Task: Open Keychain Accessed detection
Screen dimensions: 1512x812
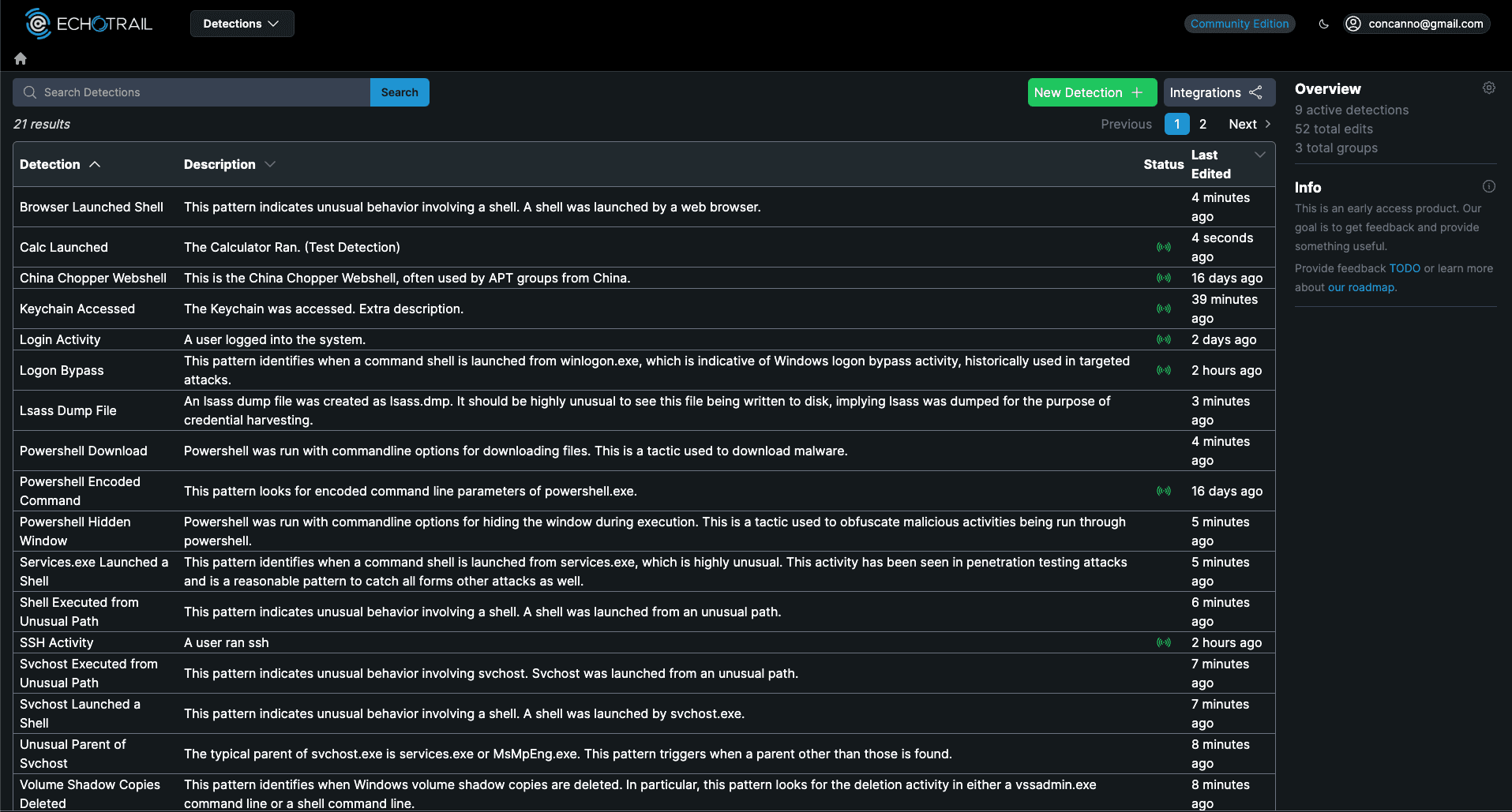Action: [x=77, y=309]
